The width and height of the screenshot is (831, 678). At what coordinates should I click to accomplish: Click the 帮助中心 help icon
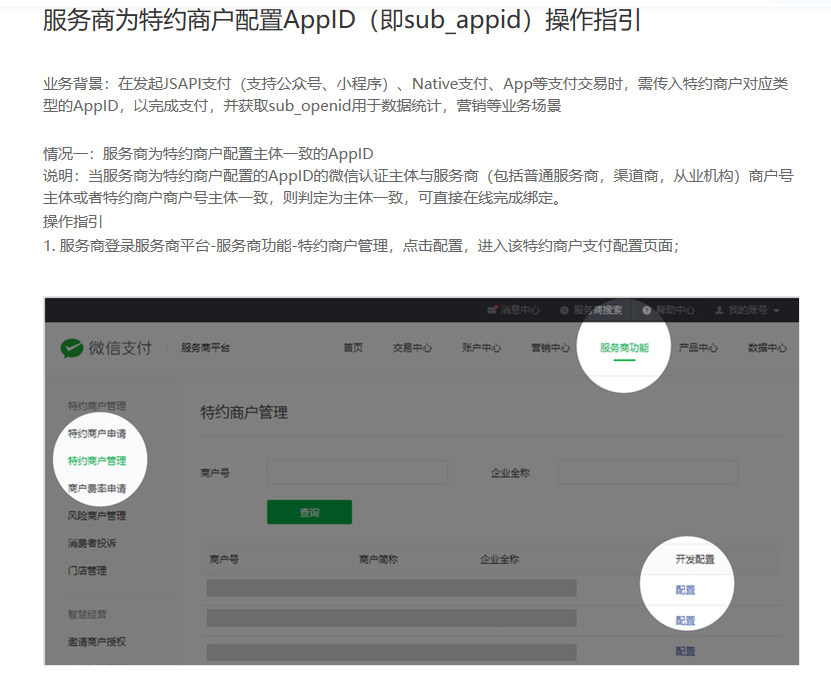coord(647,311)
